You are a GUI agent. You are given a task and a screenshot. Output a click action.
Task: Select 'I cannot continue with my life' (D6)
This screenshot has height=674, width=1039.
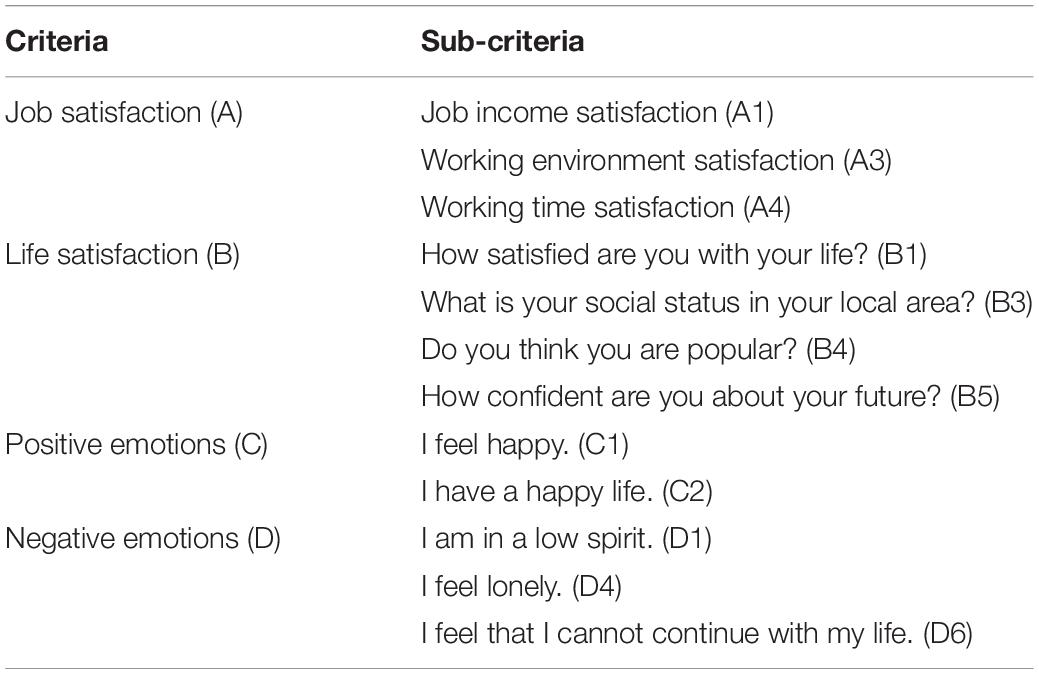696,634
